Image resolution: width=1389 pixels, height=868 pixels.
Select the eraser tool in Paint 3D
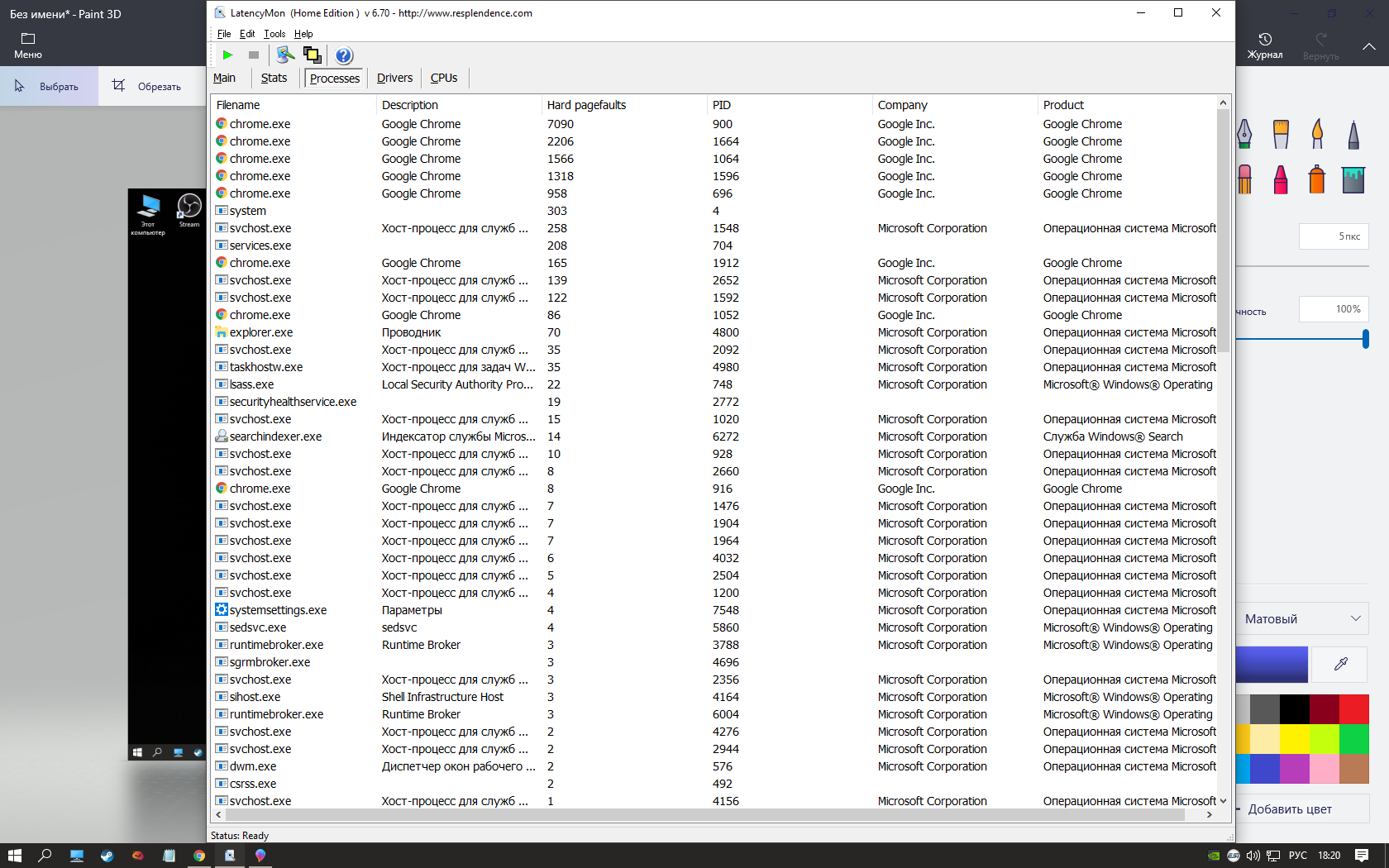tap(1245, 179)
